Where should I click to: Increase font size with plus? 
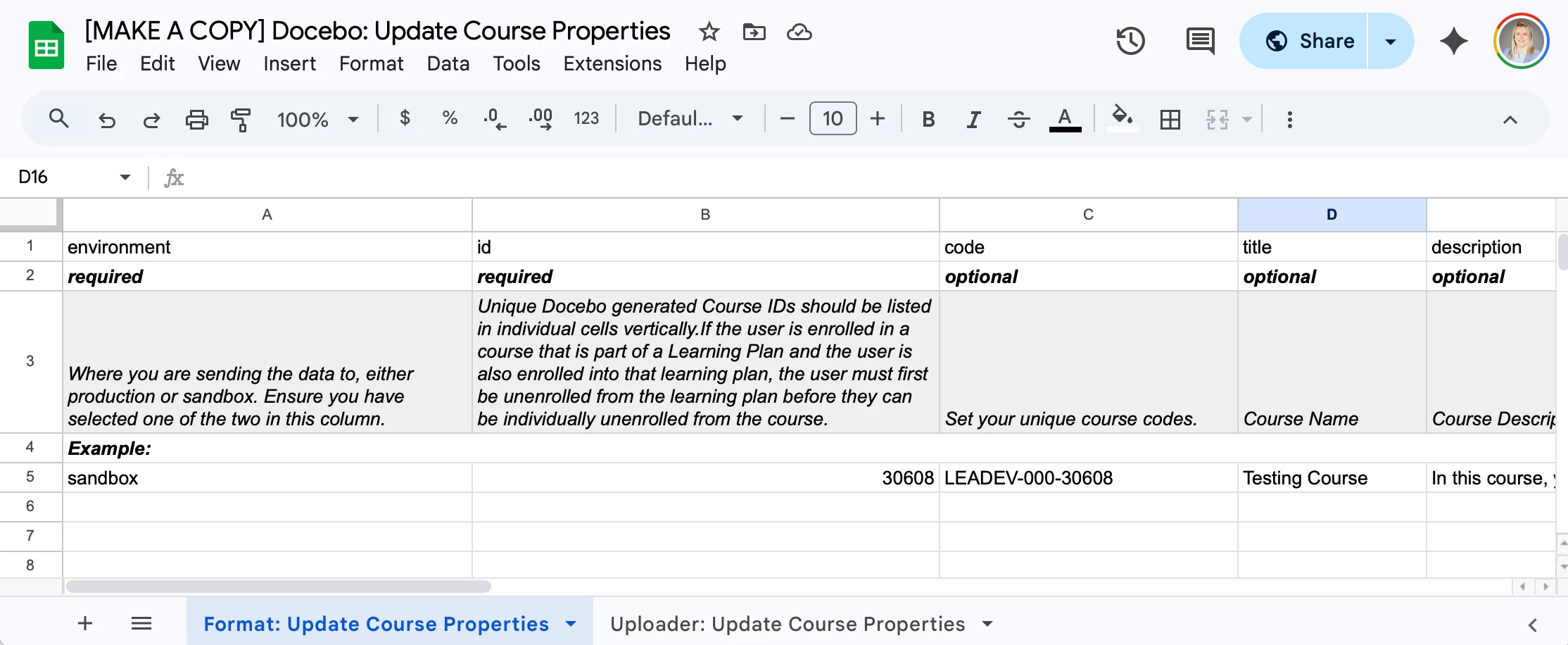pyautogui.click(x=878, y=119)
